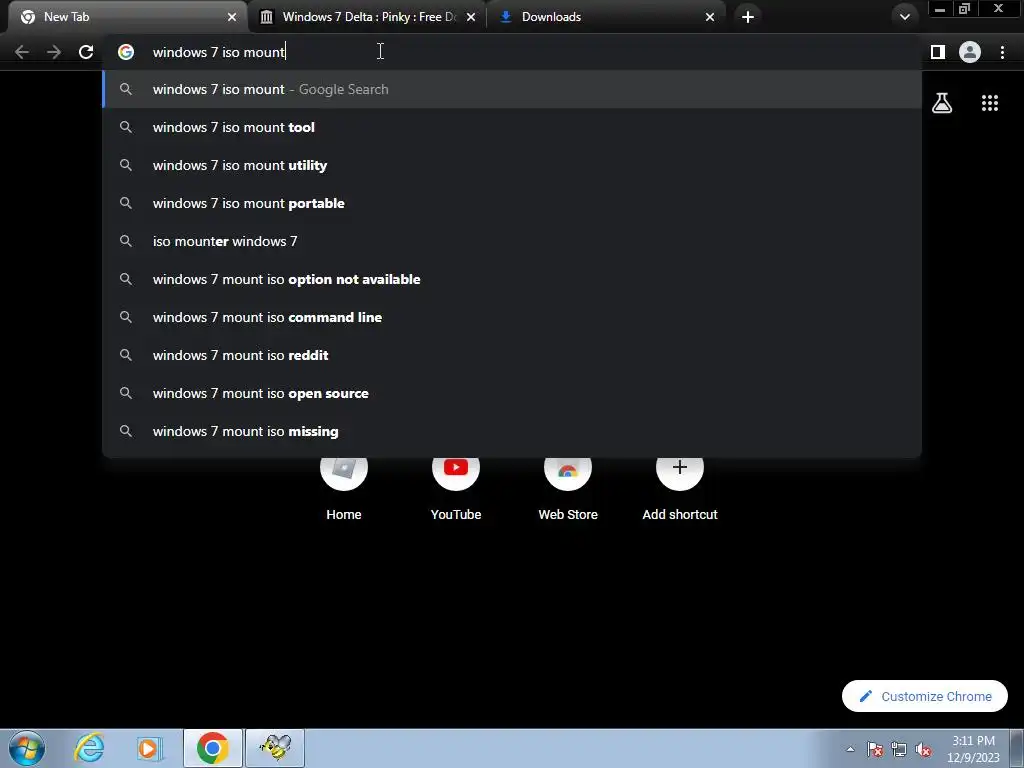
Task: Open the Home shortcut tile
Action: [344, 489]
